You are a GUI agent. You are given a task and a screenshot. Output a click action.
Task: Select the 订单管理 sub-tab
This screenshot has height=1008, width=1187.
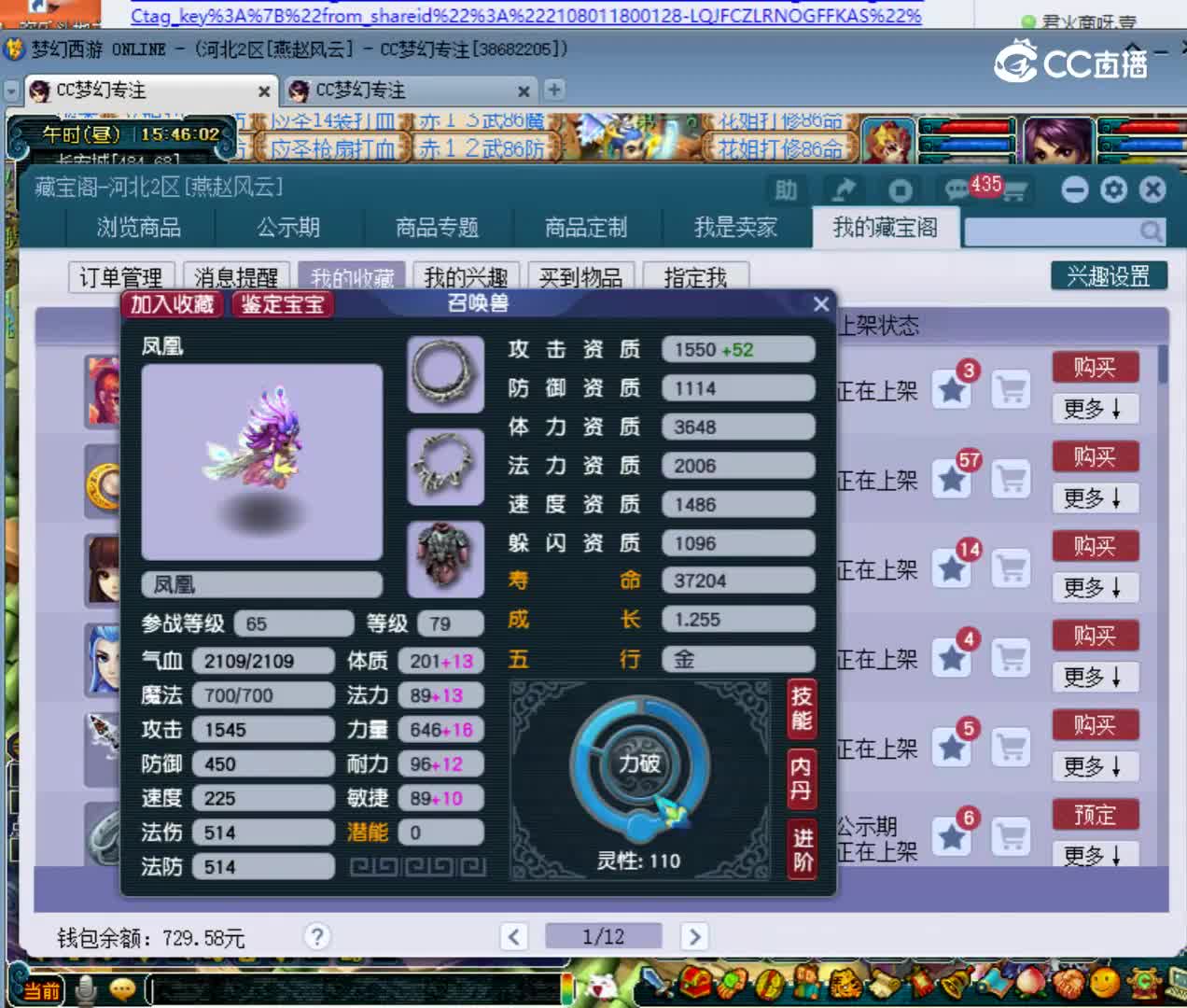coord(121,276)
